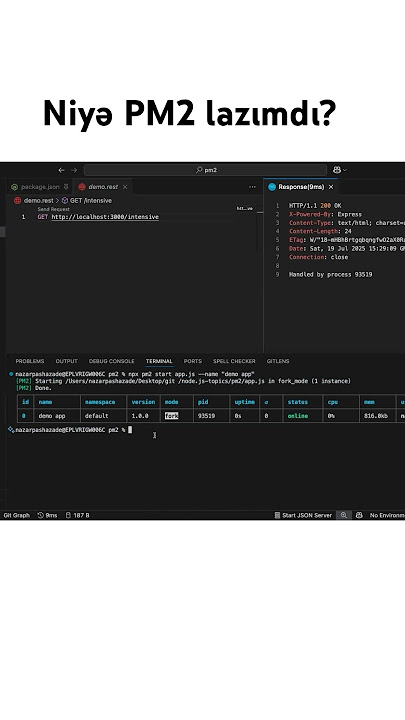
Task: Expand the Copilot dropdown chevron
Action: (345, 170)
